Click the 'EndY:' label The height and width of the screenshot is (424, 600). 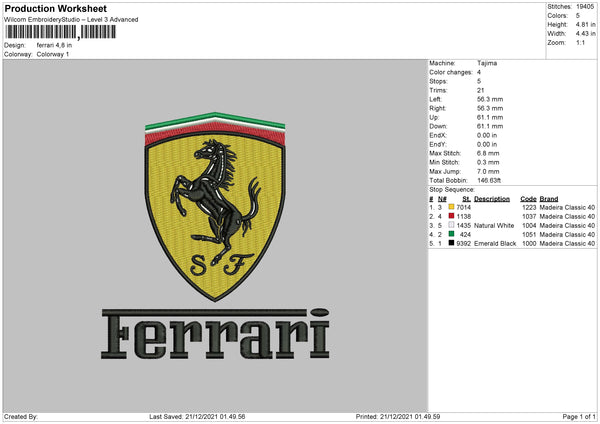click(x=438, y=145)
